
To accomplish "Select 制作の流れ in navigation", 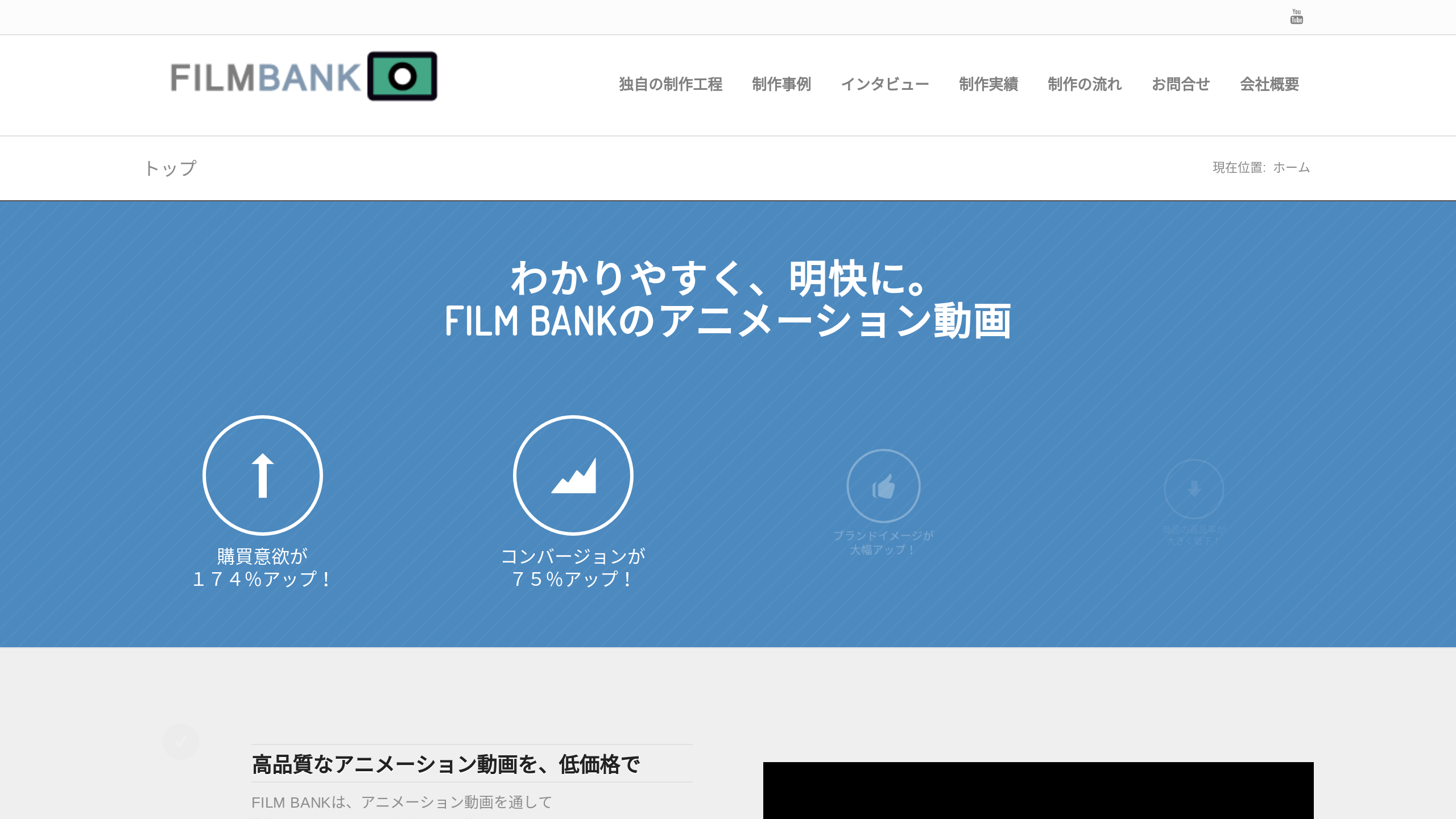I will pos(1085,84).
